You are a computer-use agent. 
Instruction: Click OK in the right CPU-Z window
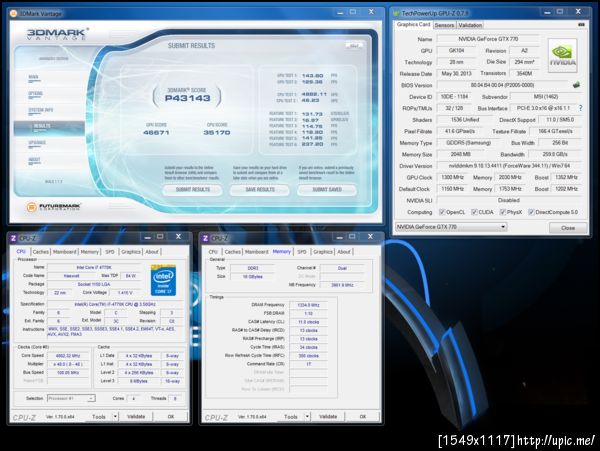[x=363, y=416]
